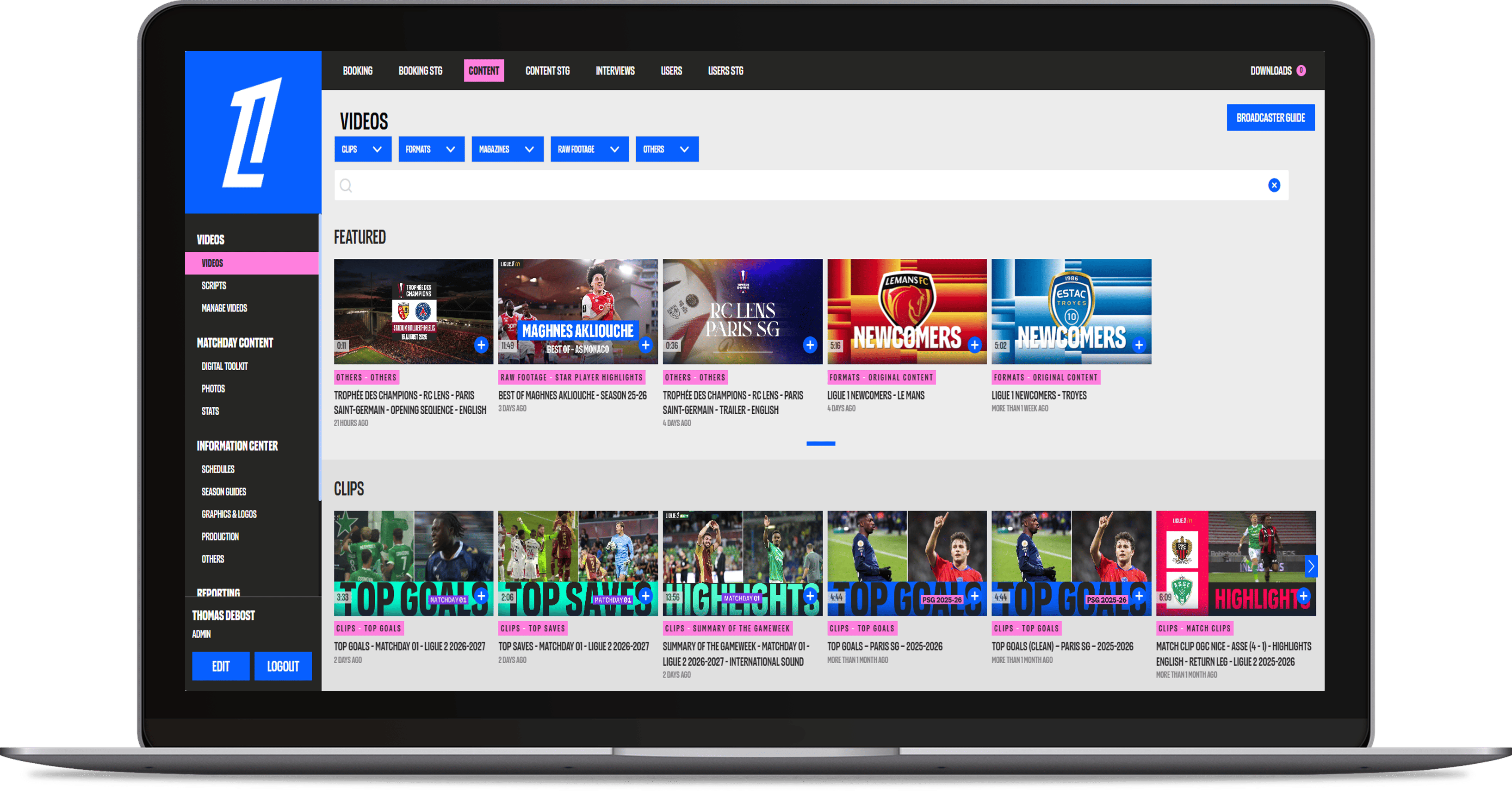This screenshot has width=1512, height=791.
Task: Add Top Goals (Clean) Paris SG via plus icon
Action: 1139,596
